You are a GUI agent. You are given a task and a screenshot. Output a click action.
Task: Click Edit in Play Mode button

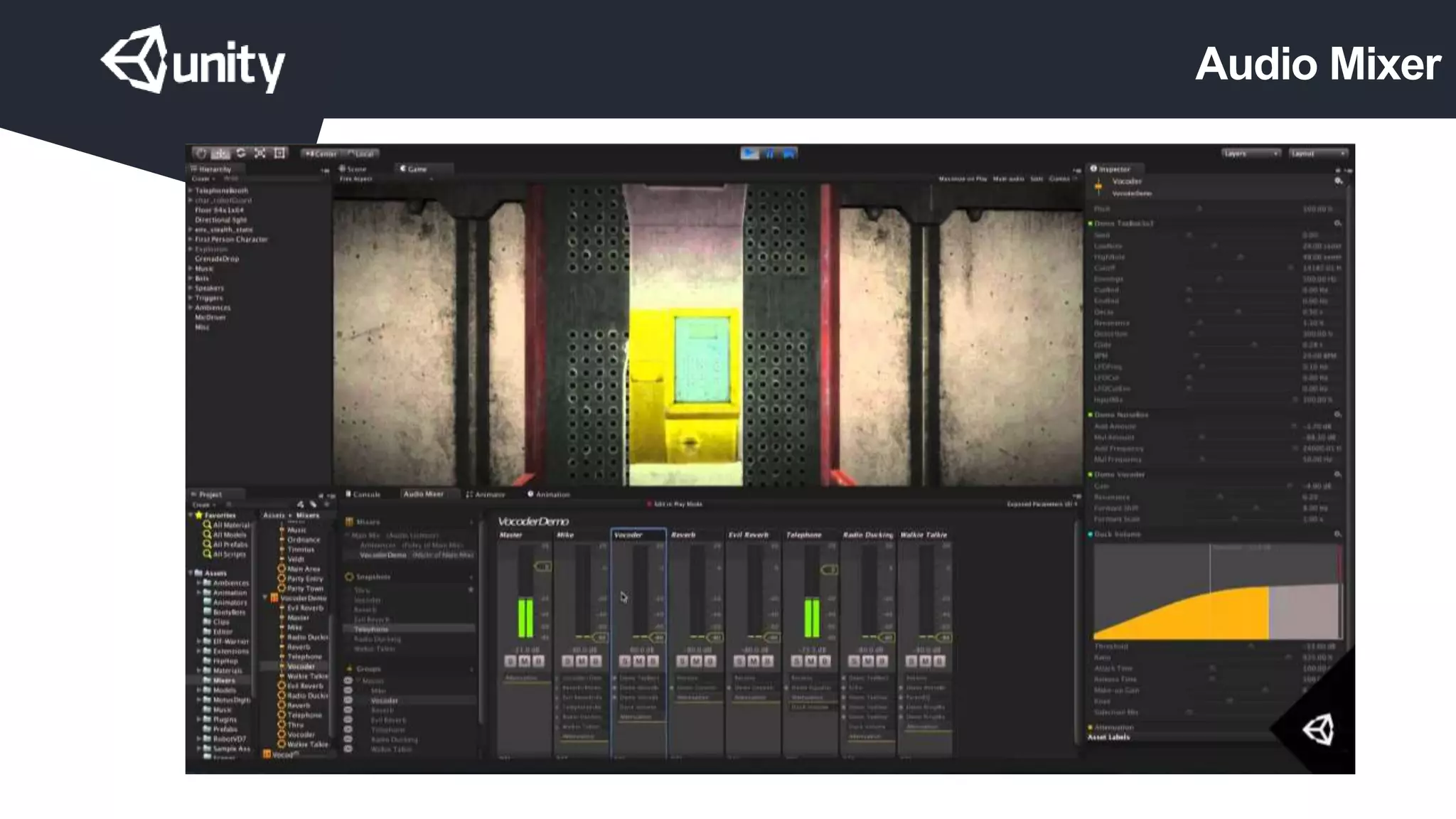(675, 504)
